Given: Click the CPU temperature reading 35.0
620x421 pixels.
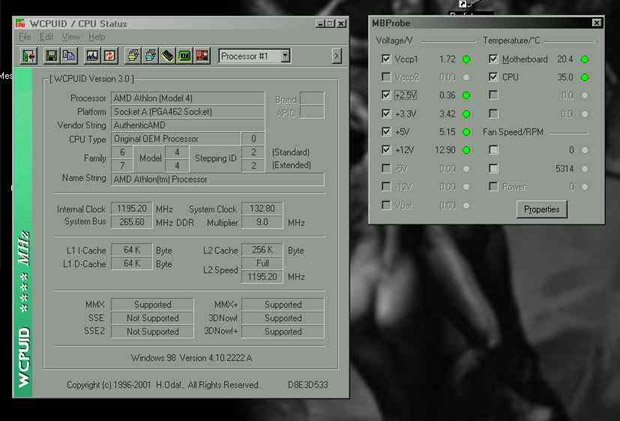Looking at the screenshot, I should click(565, 77).
